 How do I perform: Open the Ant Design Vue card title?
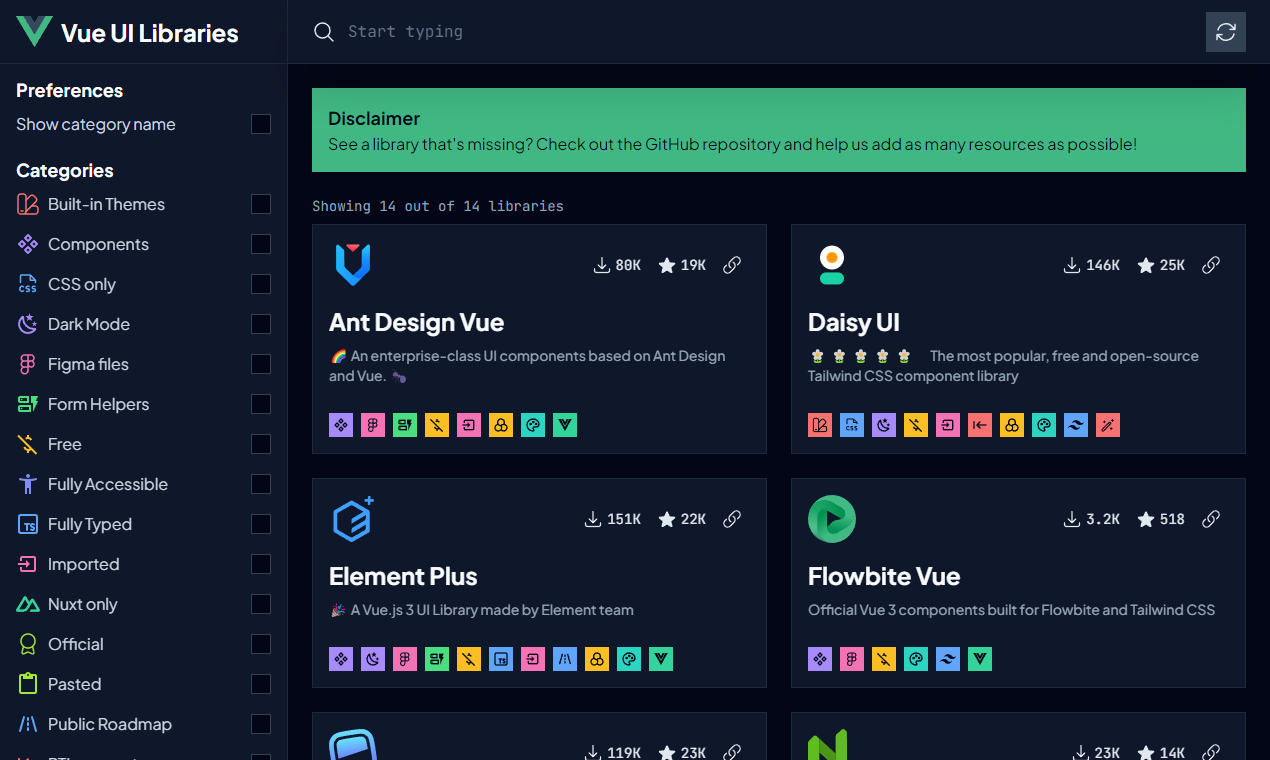pyautogui.click(x=416, y=323)
